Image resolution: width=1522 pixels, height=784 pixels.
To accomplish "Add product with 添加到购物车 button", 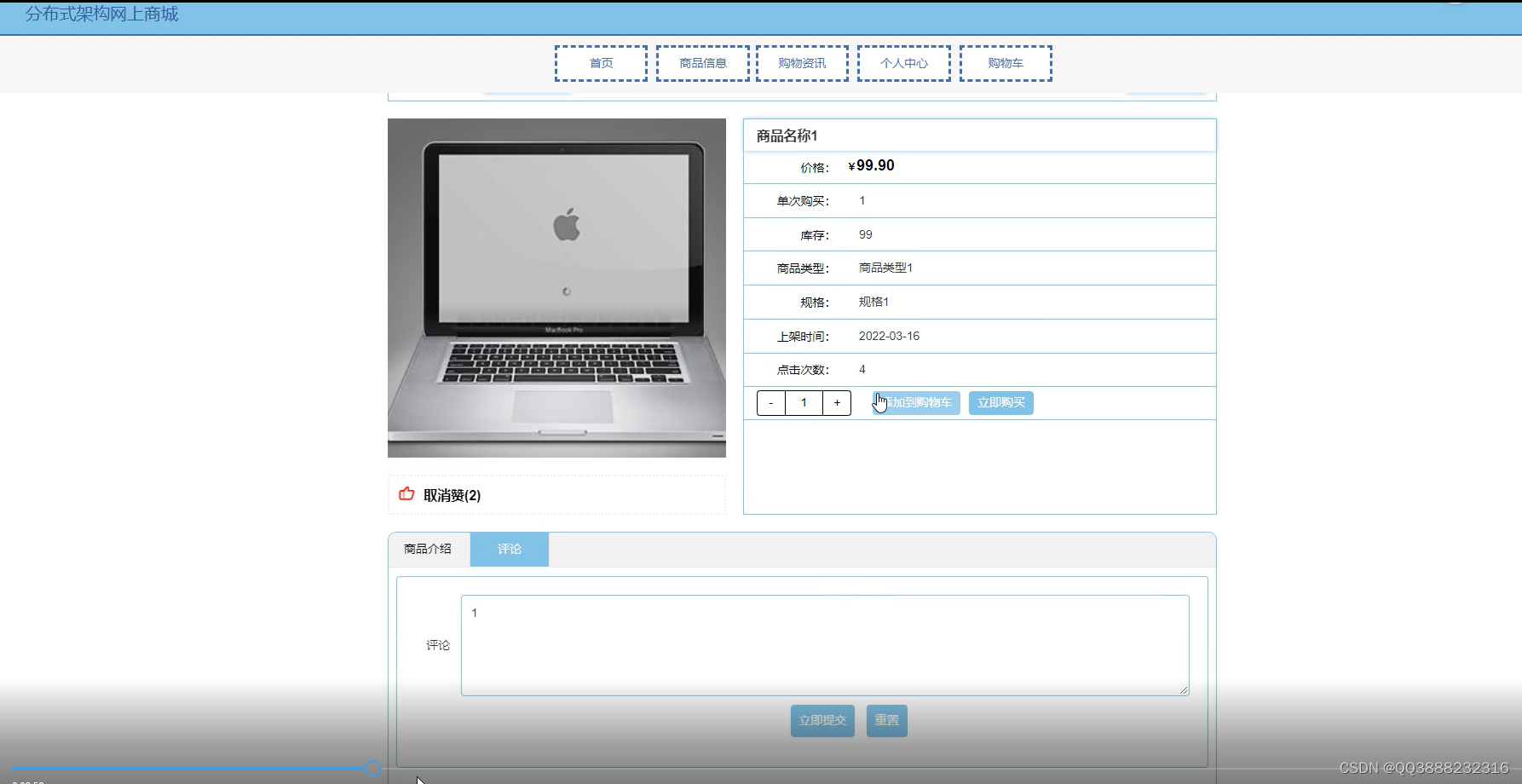I will tap(917, 403).
